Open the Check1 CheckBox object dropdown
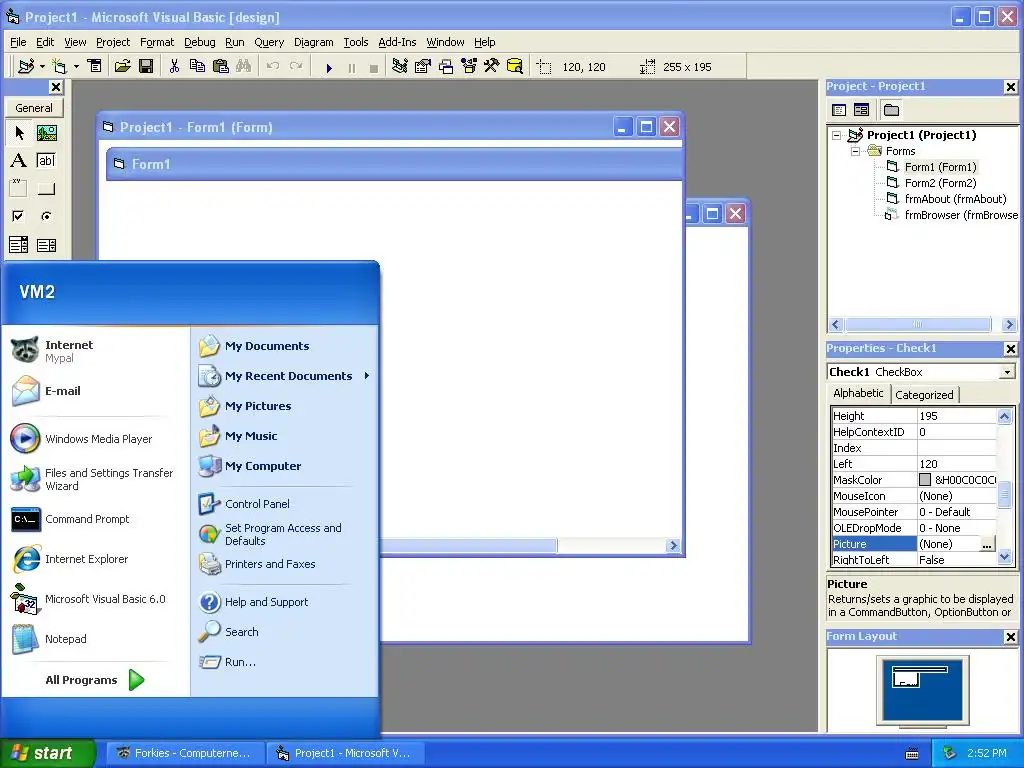1024x768 pixels. coord(1008,372)
